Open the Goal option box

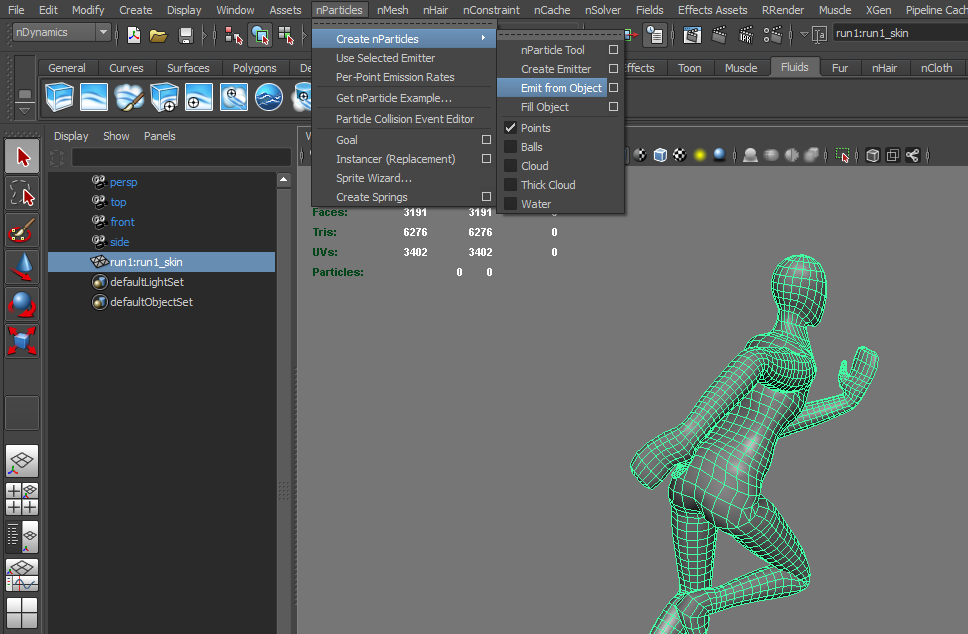[x=486, y=140]
